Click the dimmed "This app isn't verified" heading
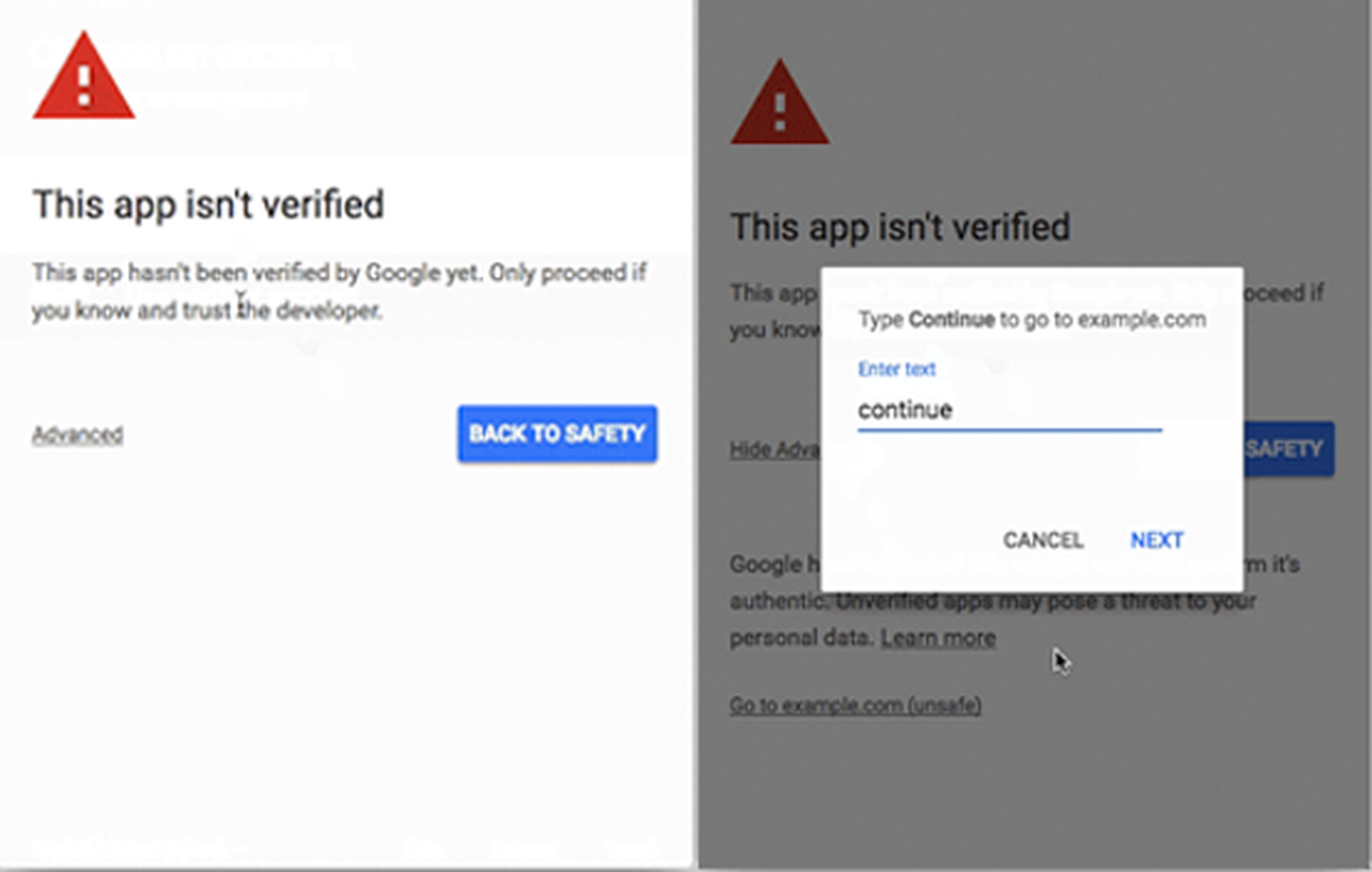This screenshot has height=872, width=1372. (900, 227)
